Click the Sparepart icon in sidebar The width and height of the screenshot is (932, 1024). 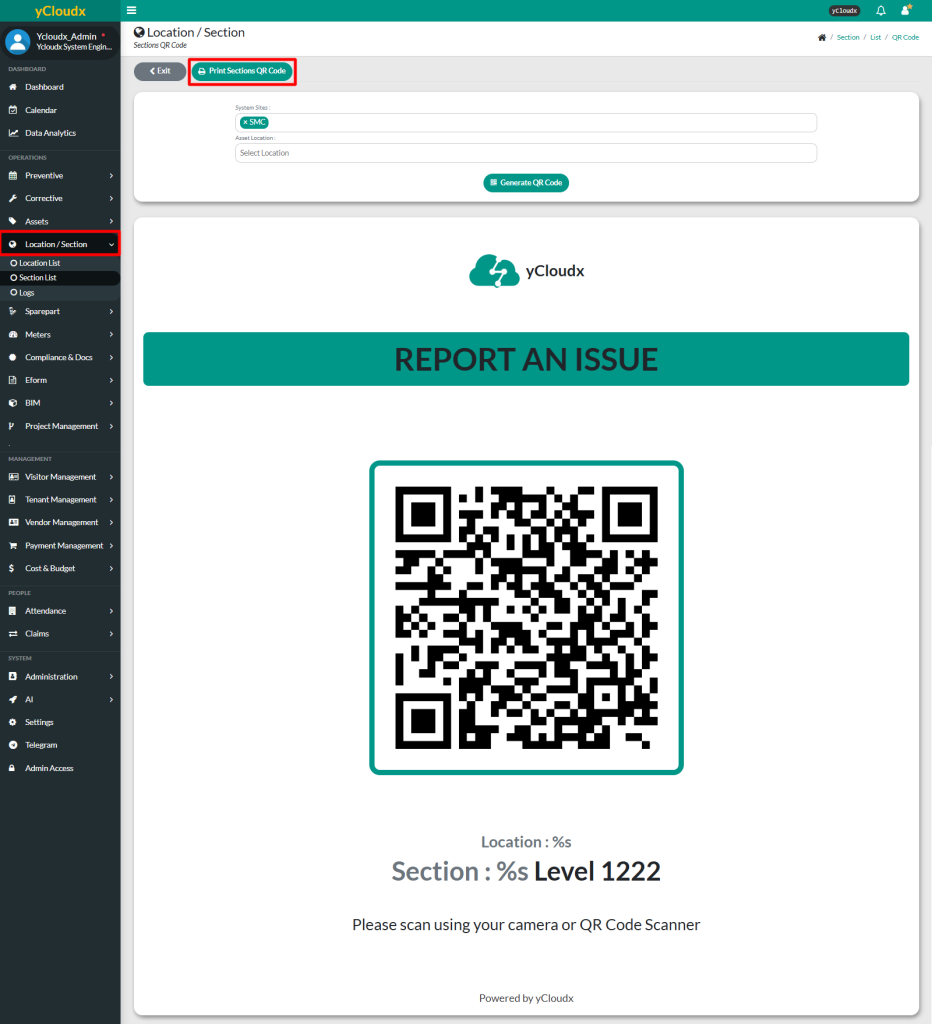(13, 312)
